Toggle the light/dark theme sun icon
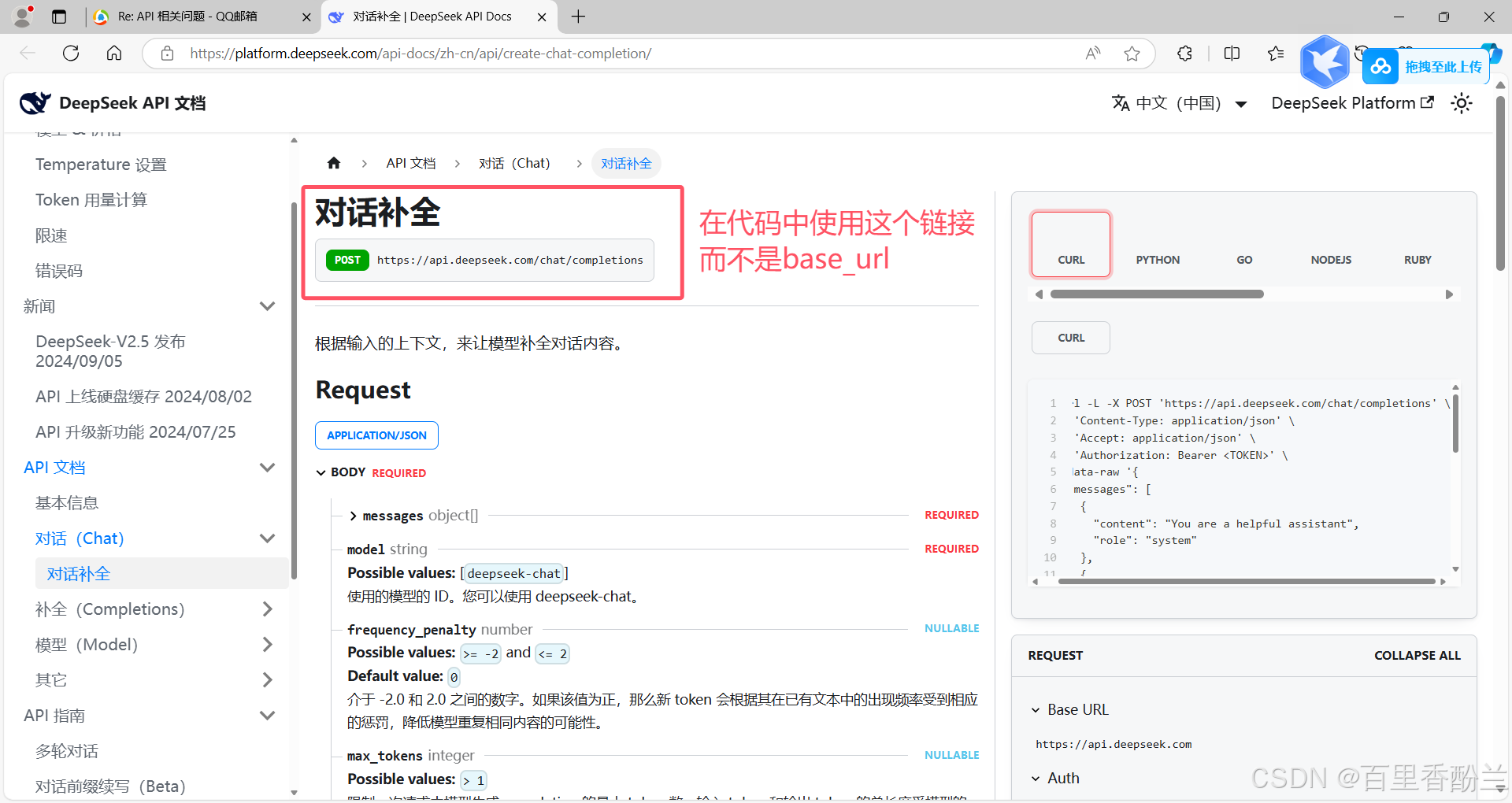 1462,103
